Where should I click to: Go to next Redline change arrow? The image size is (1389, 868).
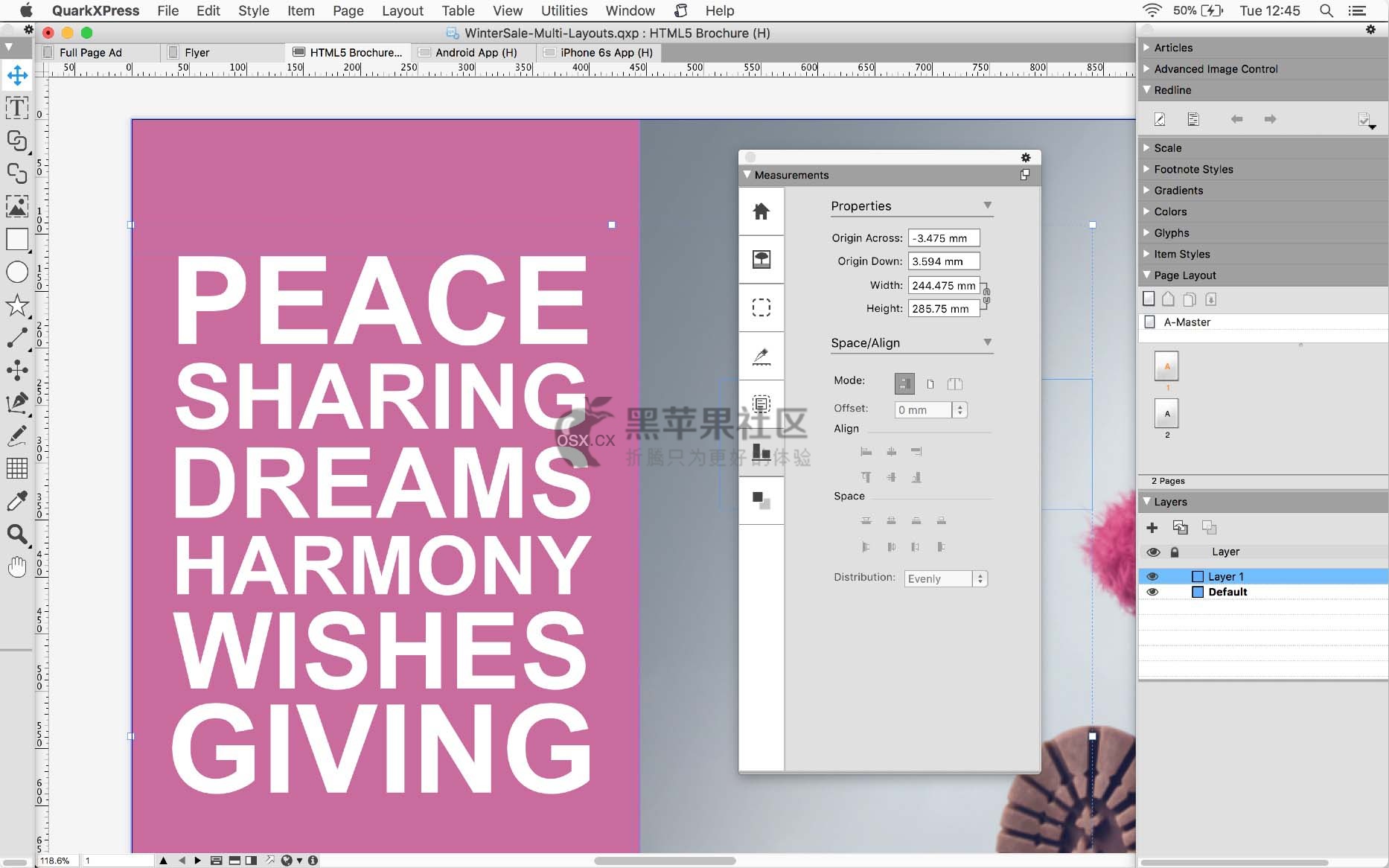click(x=1270, y=119)
